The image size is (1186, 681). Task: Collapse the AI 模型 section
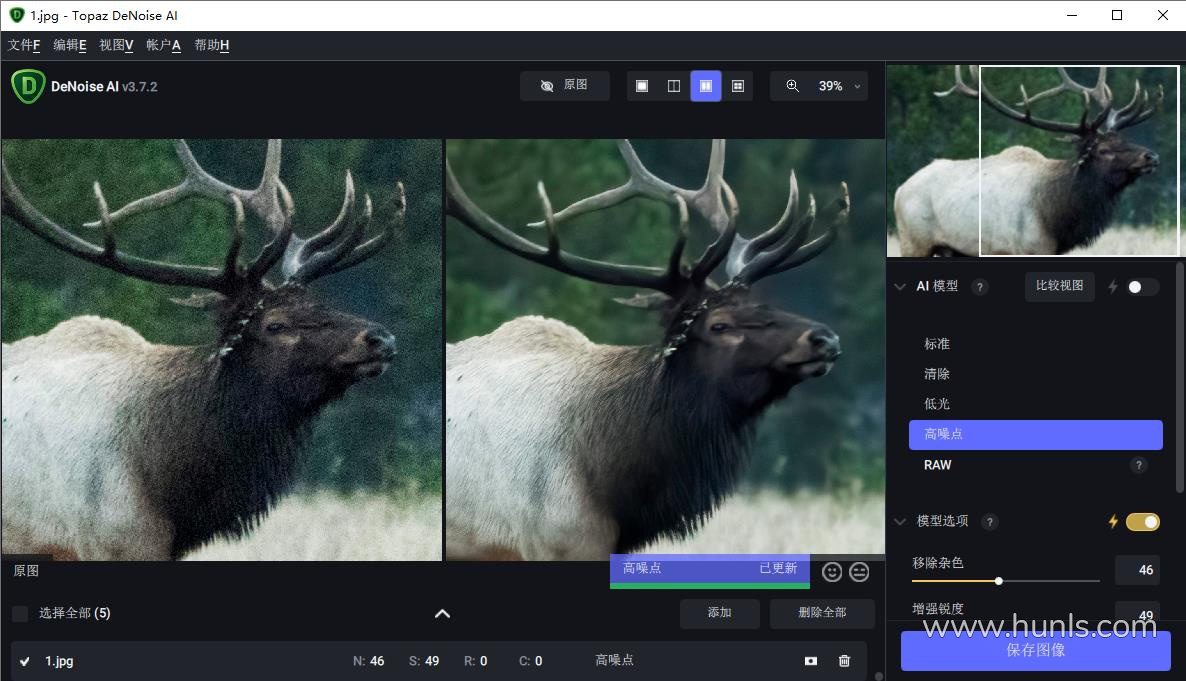click(x=900, y=287)
